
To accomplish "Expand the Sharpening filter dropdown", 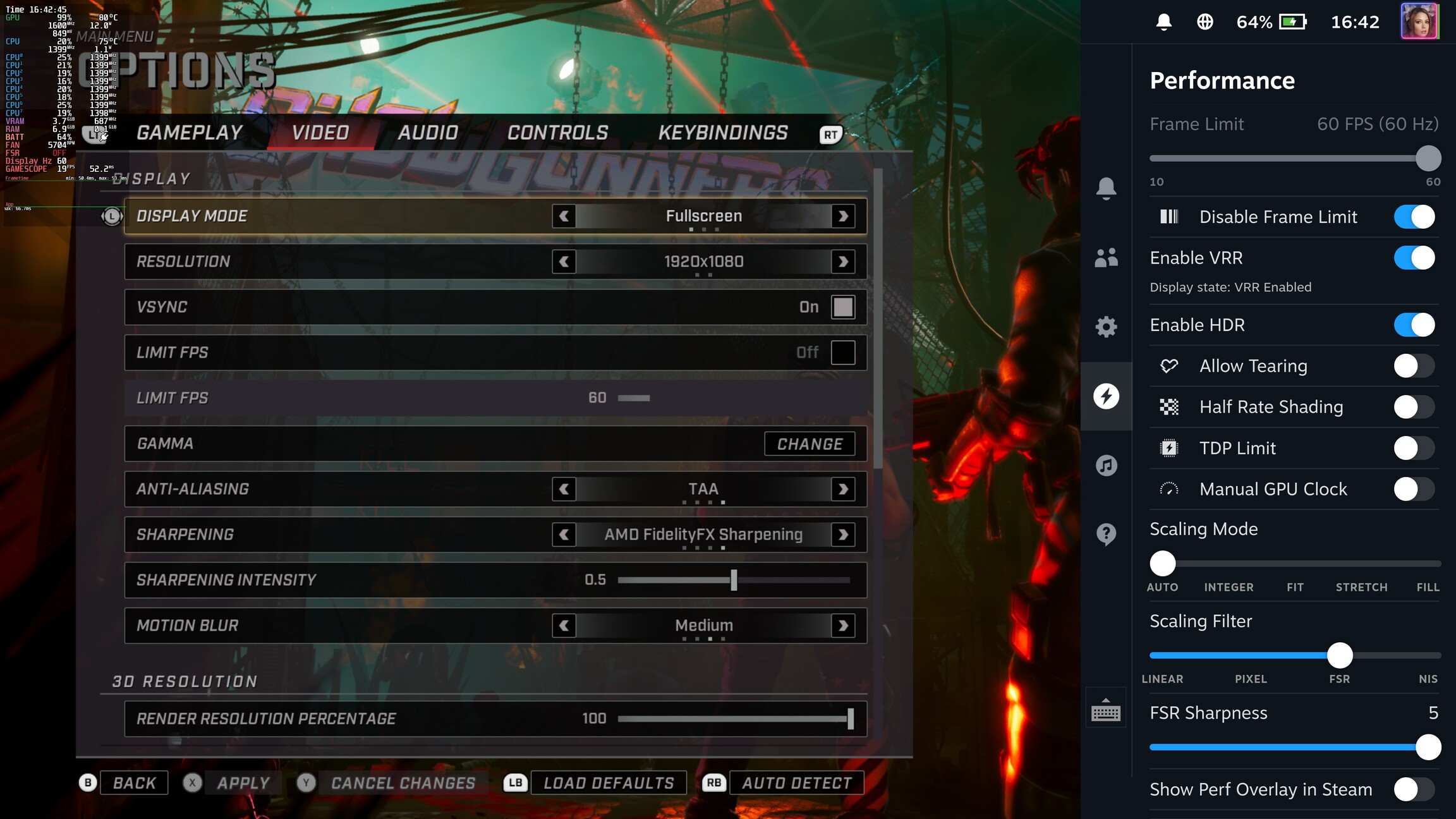I will (844, 534).
